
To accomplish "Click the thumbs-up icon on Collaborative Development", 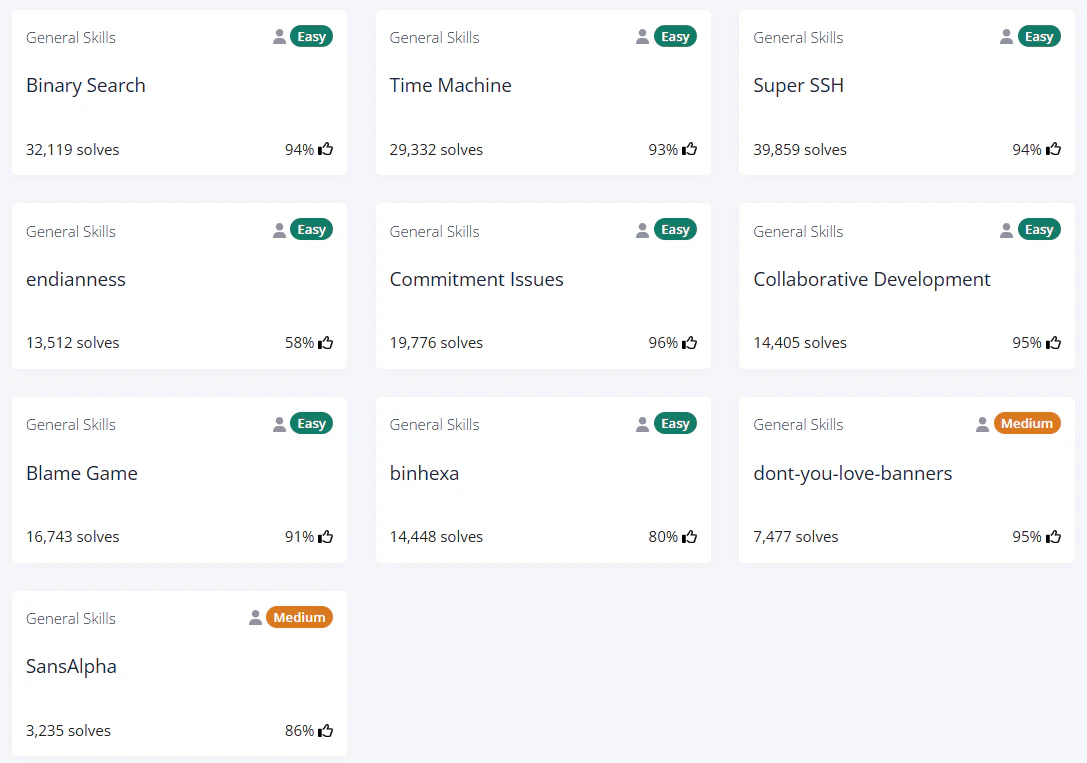I will pos(1054,342).
